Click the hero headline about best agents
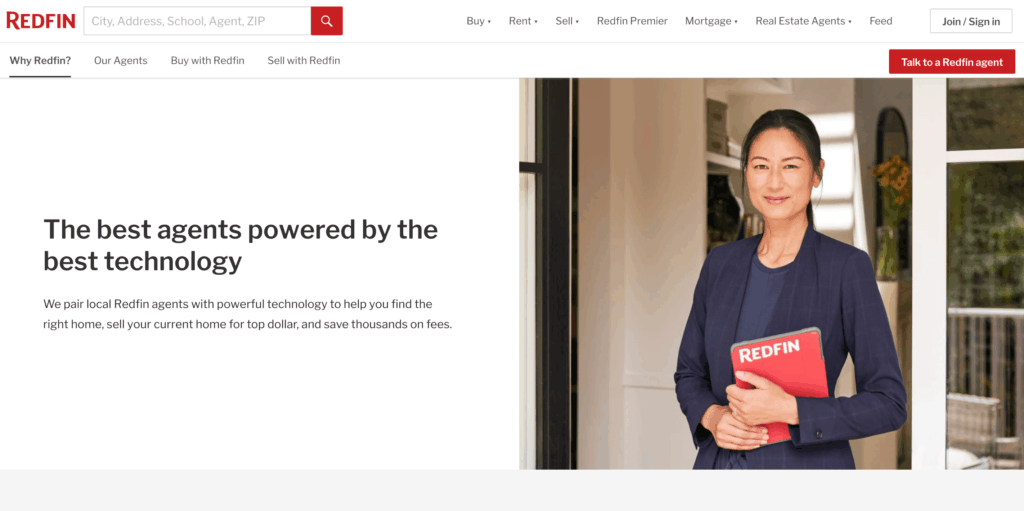The height and width of the screenshot is (511, 1024). pos(240,245)
